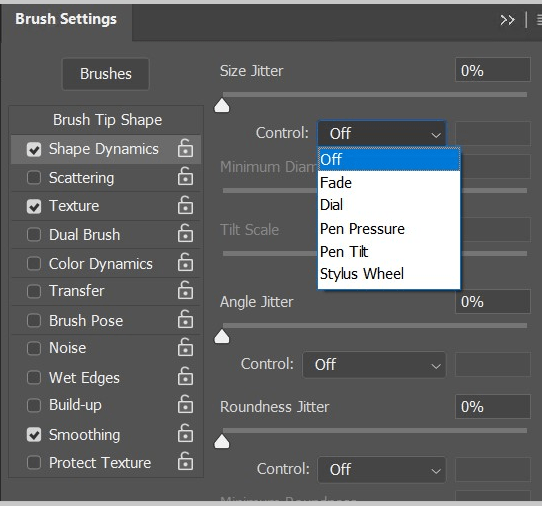The width and height of the screenshot is (542, 506).
Task: Choose Pen Tilt in the Control list
Action: pos(389,252)
